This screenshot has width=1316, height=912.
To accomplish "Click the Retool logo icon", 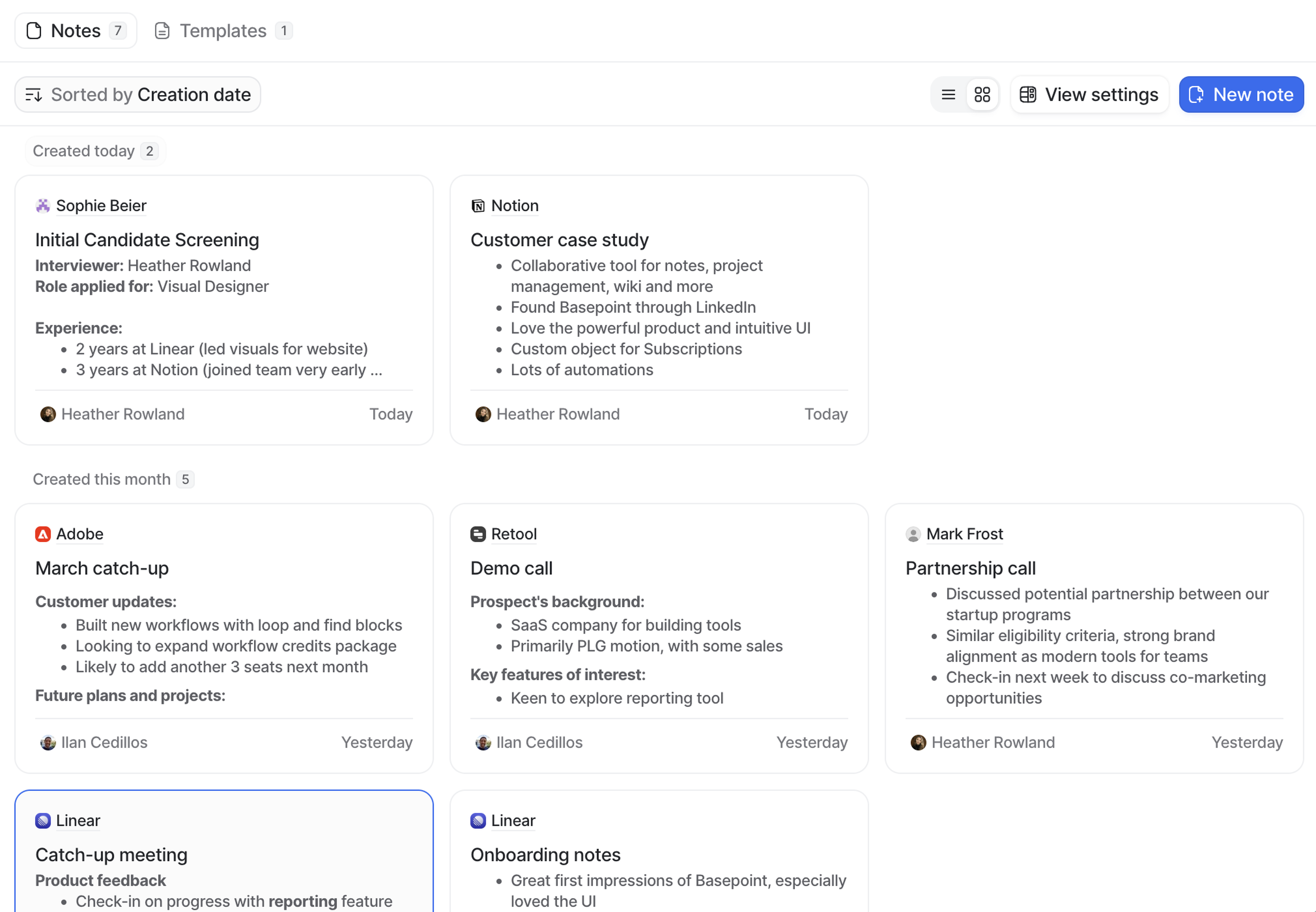I will 478,534.
